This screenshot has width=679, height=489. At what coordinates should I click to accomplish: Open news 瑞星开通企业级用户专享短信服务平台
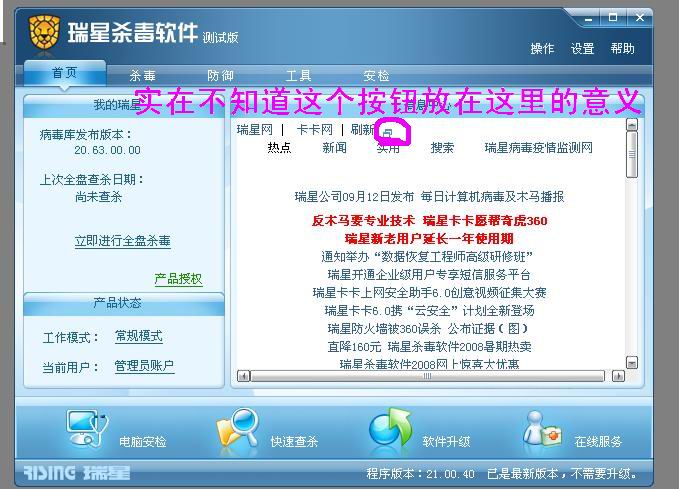tap(429, 275)
